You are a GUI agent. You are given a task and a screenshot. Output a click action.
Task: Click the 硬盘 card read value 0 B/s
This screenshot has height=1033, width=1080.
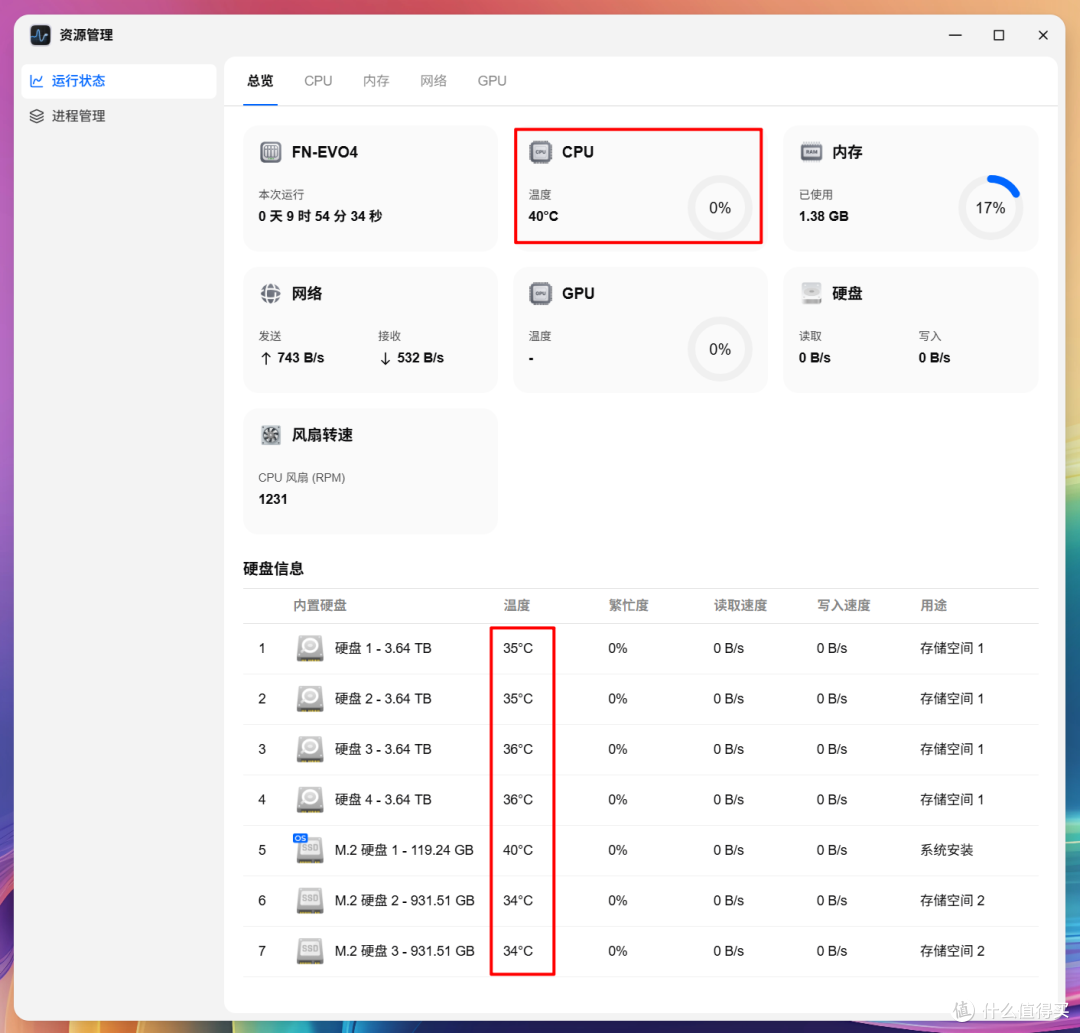pos(814,358)
